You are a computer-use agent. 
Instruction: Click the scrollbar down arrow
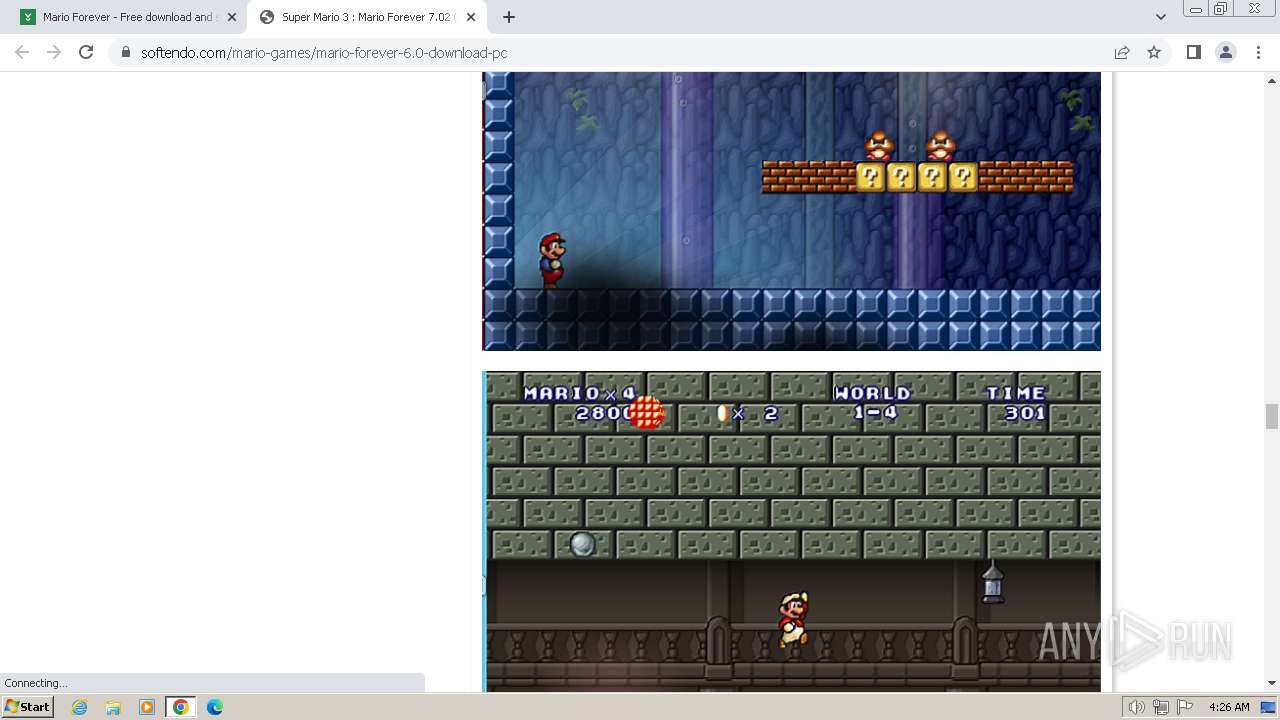pyautogui.click(x=1271, y=683)
